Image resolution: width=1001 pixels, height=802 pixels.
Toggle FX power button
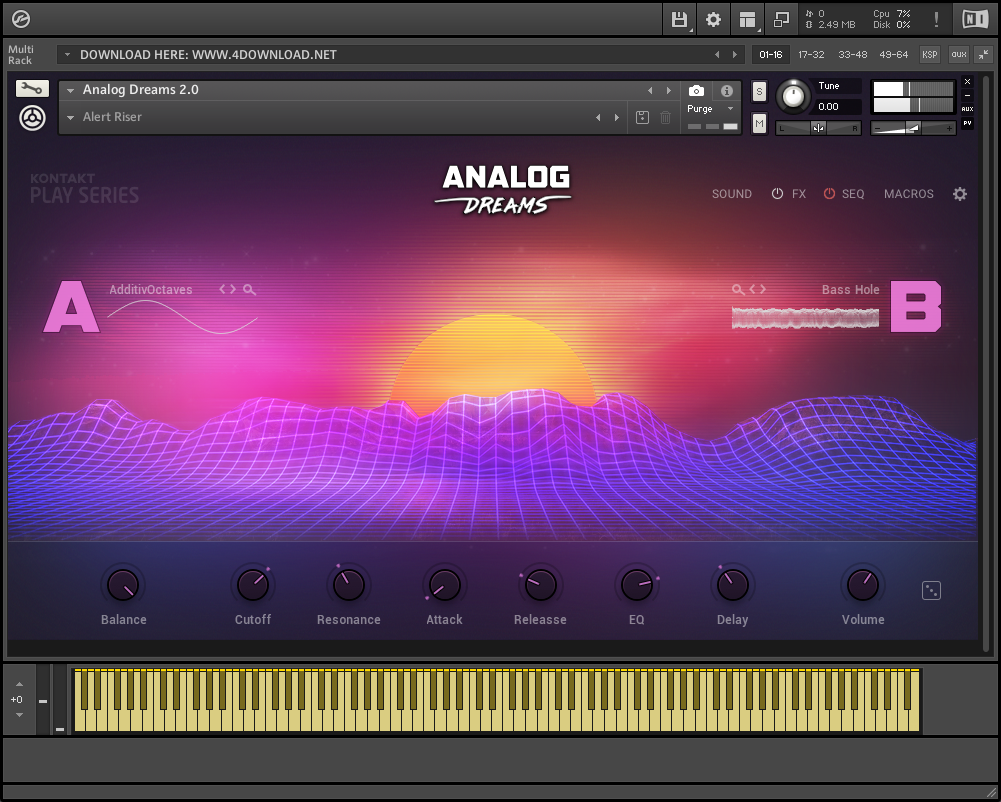777,193
